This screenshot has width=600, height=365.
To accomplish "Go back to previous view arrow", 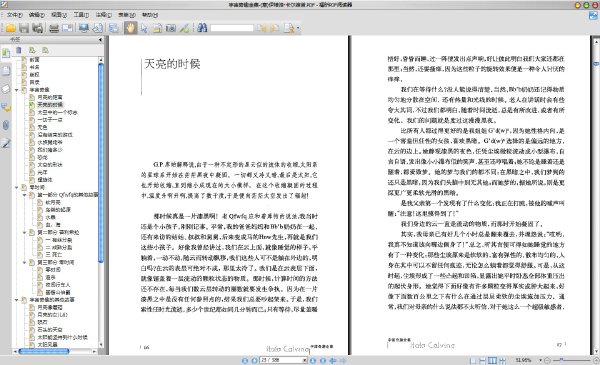I will point(333,360).
